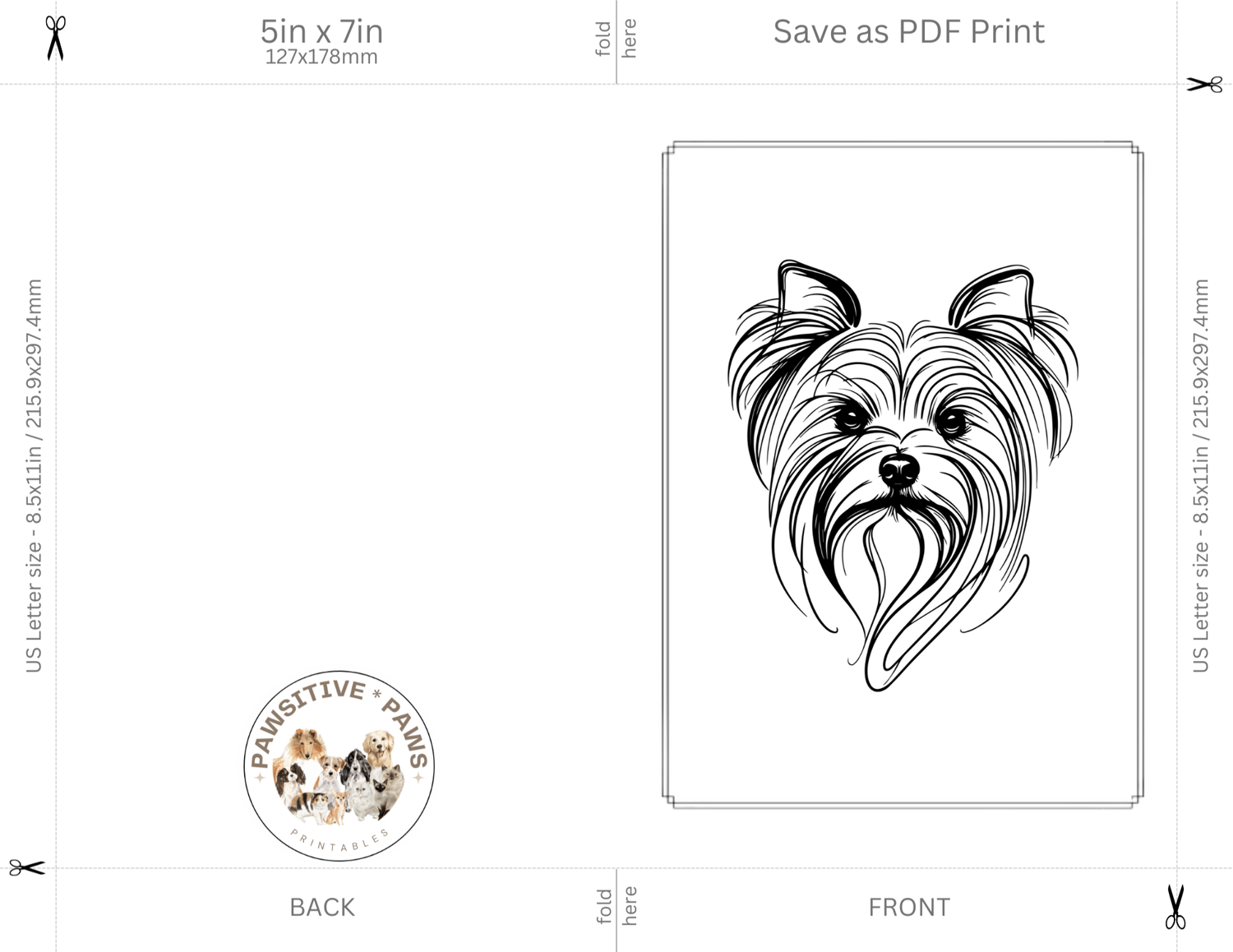
Task: Click the dog's nose in the illustration
Action: tap(898, 469)
